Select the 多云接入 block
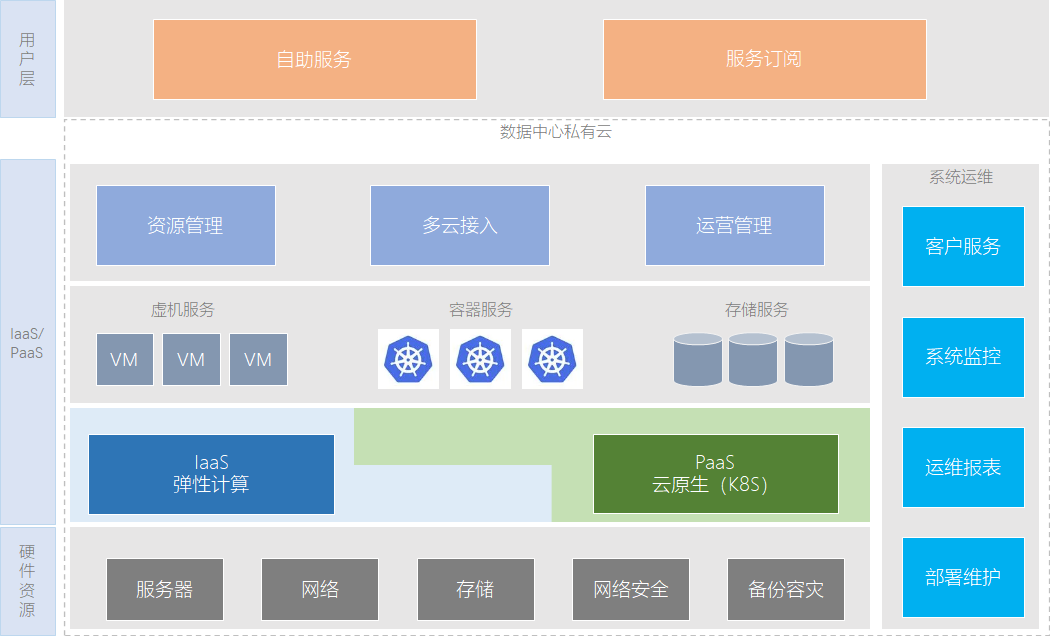Screen dimensions: 1050x636 coord(460,226)
